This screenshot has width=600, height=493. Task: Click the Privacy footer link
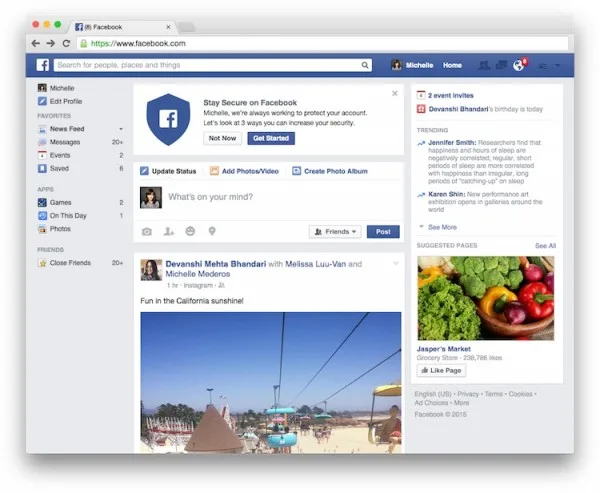(x=468, y=394)
